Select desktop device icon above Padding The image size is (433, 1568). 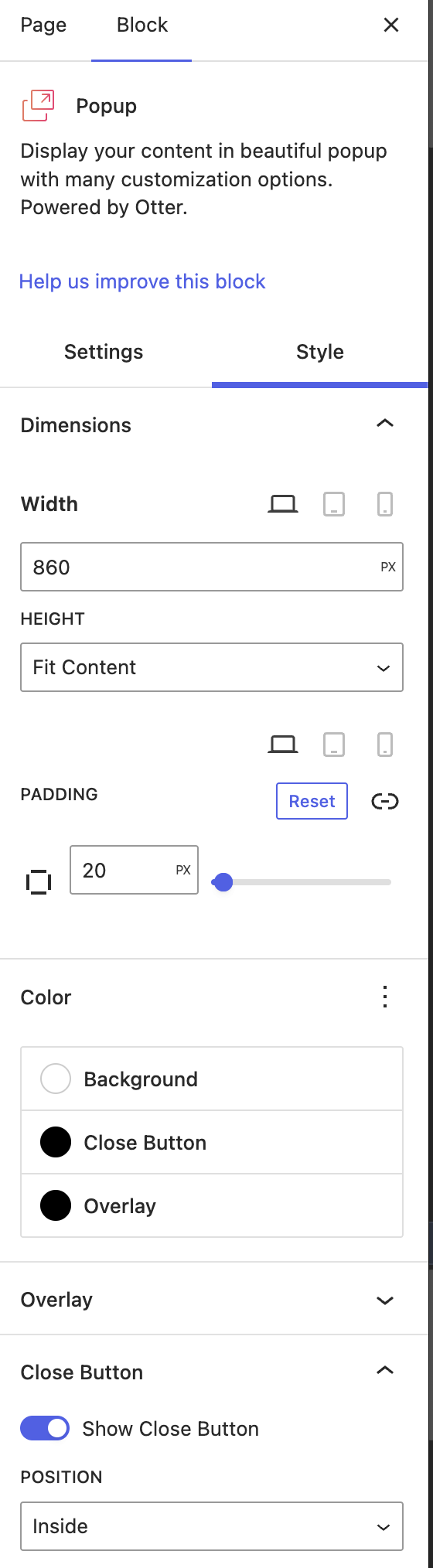283,745
